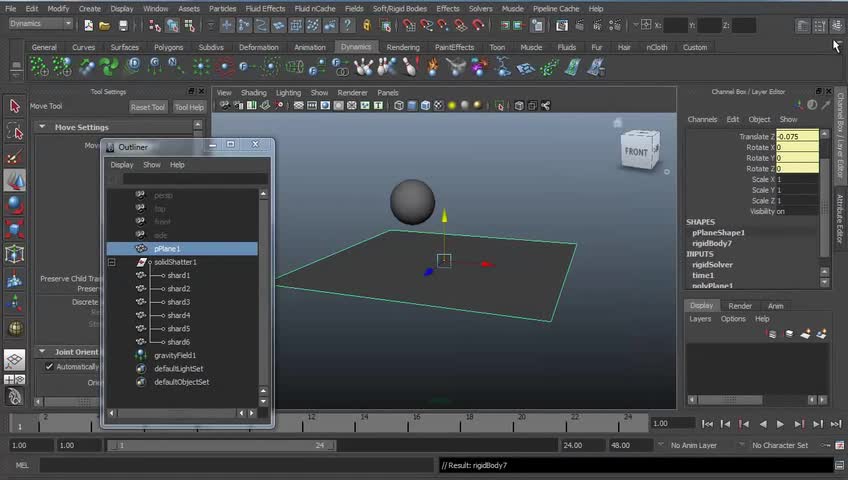The height and width of the screenshot is (480, 848).
Task: Go to start of playback range
Action: point(707,424)
